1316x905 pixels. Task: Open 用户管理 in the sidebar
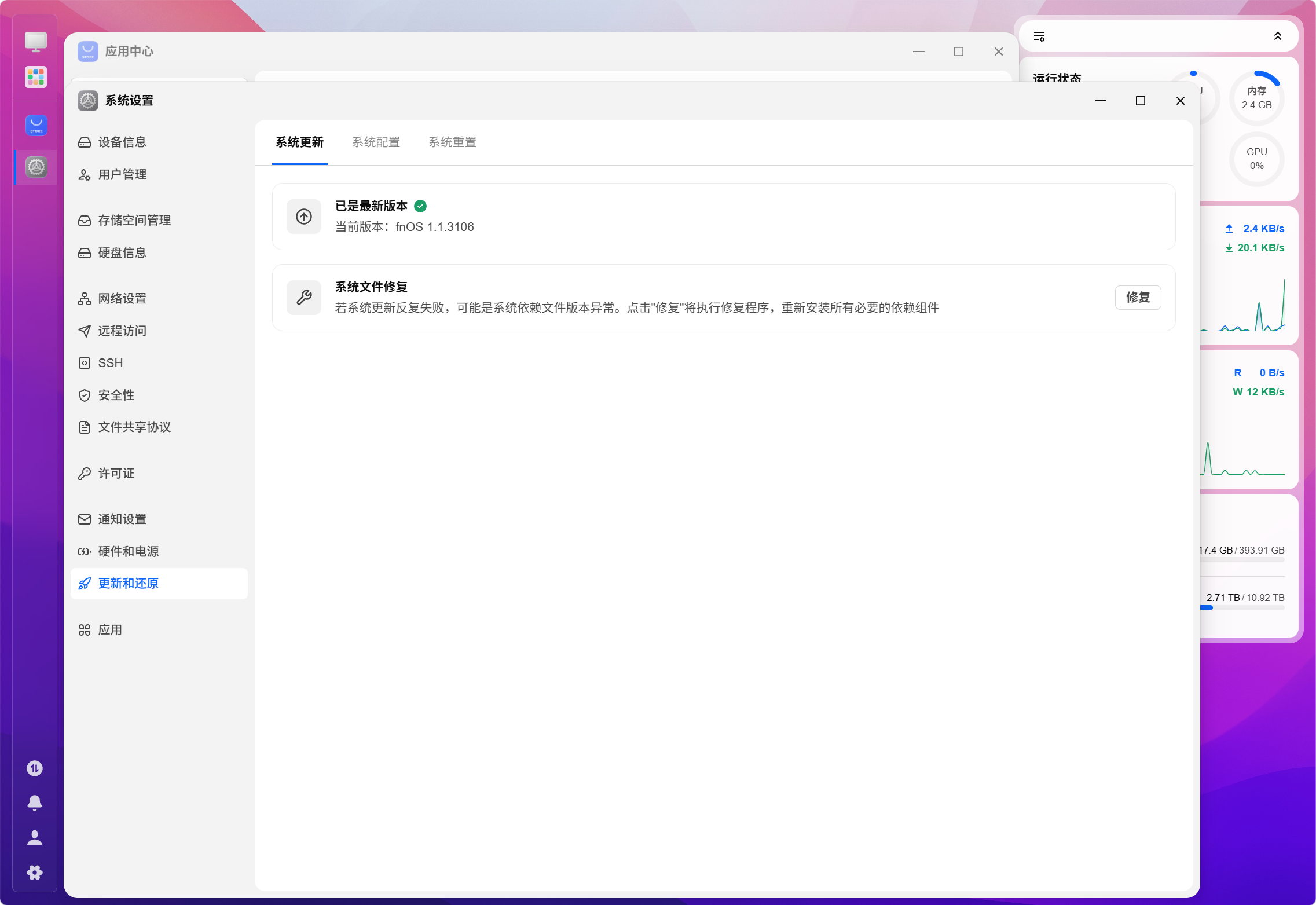[x=159, y=175]
